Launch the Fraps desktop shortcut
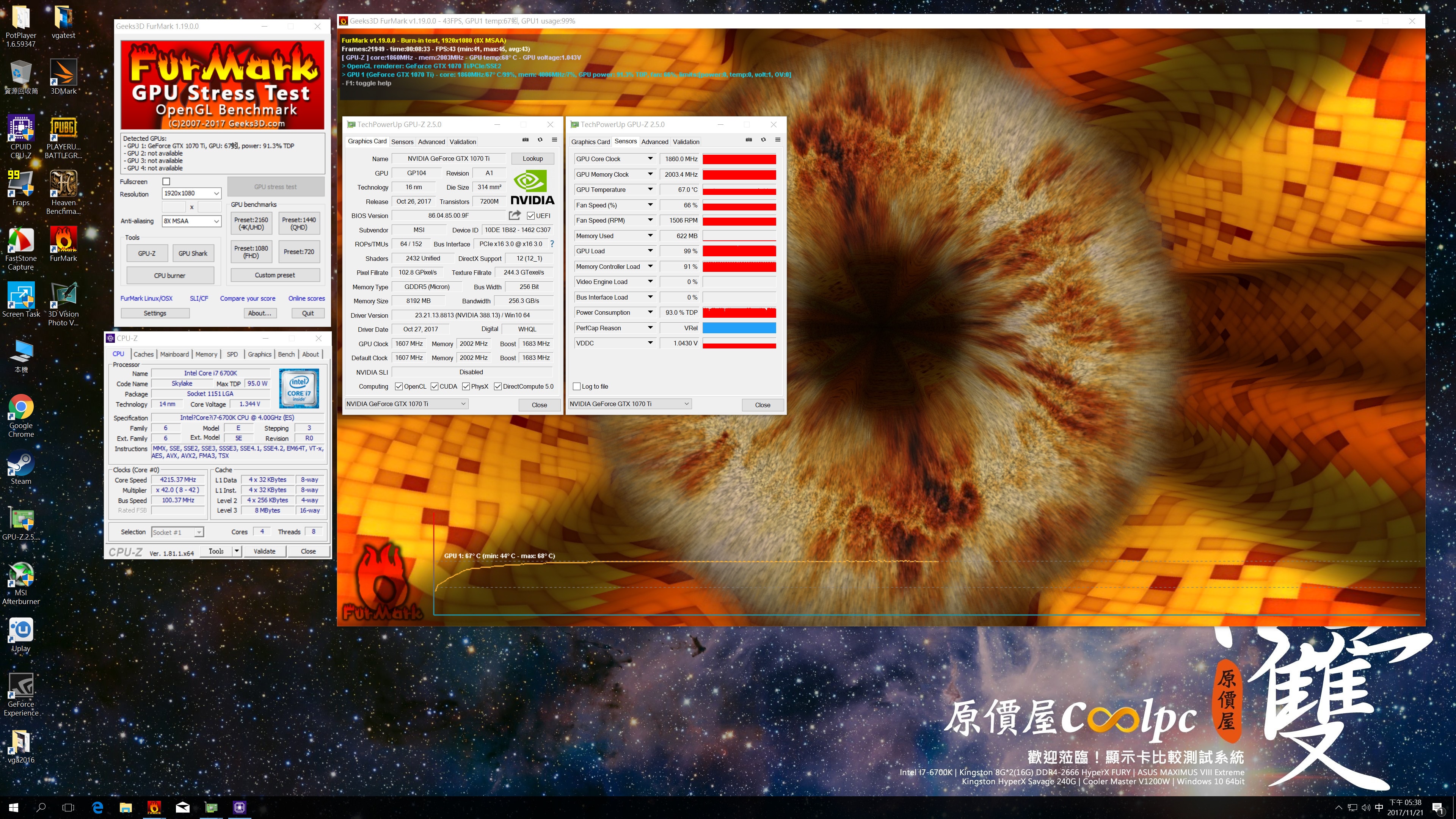Image resolution: width=1456 pixels, height=819 pixels. coord(21,188)
